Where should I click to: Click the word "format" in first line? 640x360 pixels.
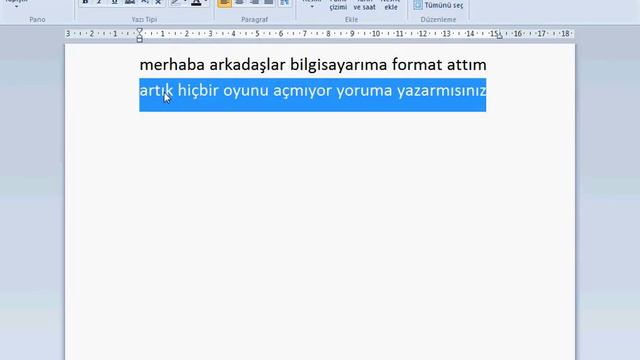(417, 64)
